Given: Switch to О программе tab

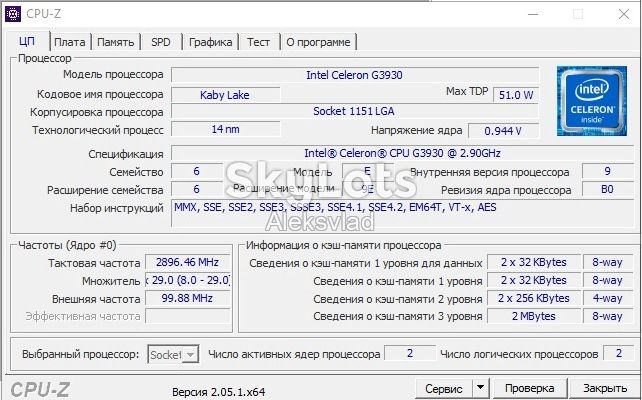Looking at the screenshot, I should coord(318,42).
